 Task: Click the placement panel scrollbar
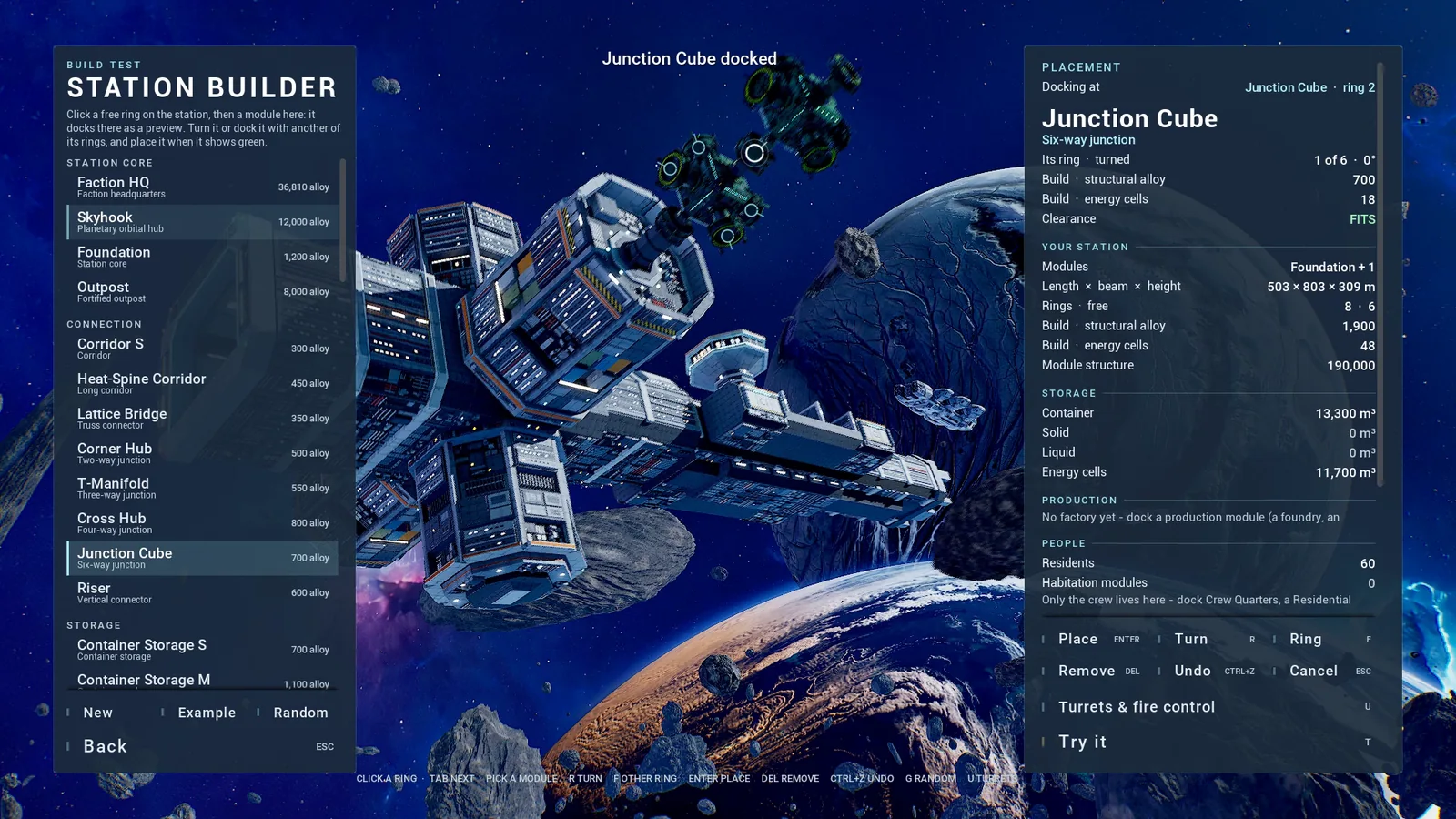tap(1380, 273)
